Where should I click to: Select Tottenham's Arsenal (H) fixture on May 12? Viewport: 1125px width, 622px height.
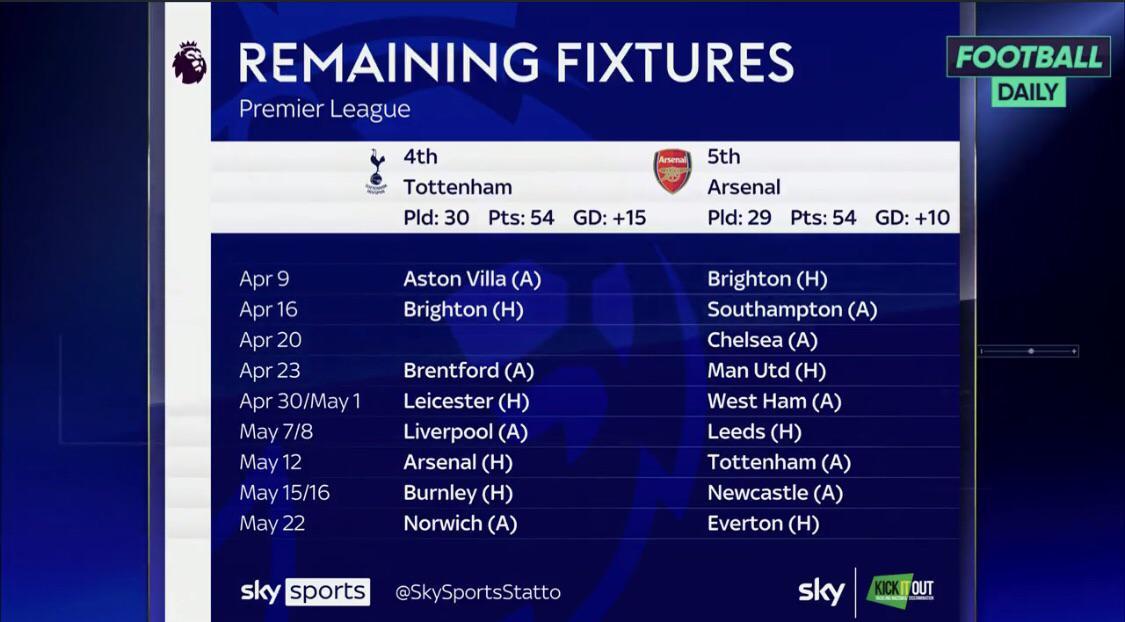tap(457, 462)
